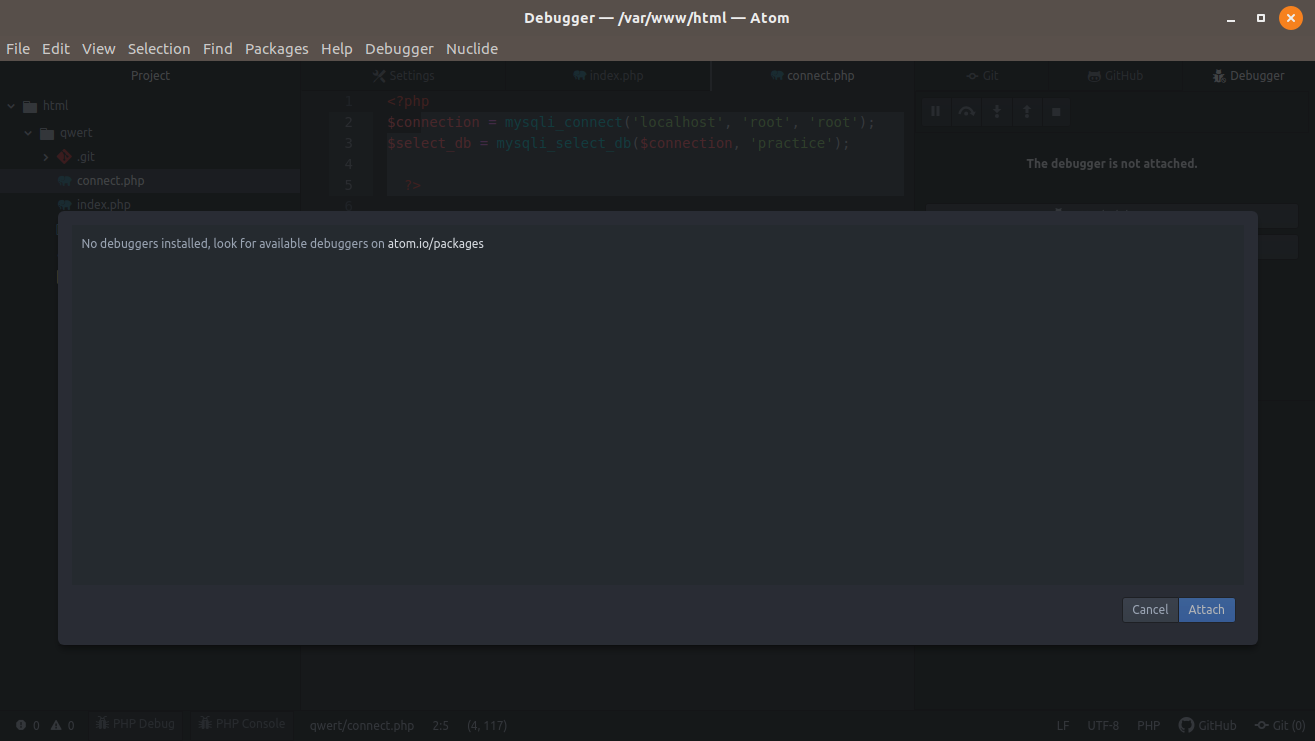Image resolution: width=1315 pixels, height=741 pixels.
Task: Click the Project panel header
Action: 150,76
